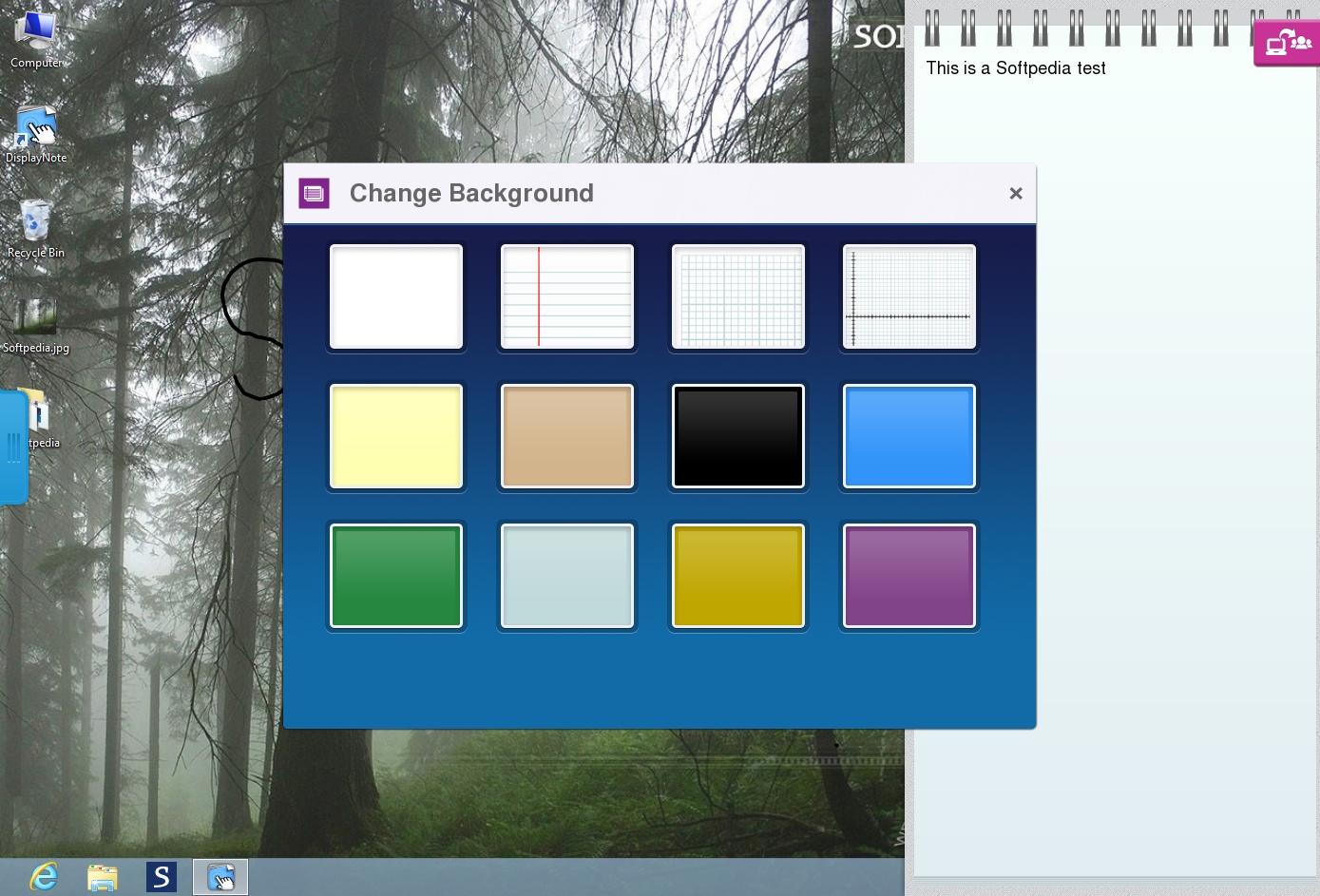Select the green background swatch
Viewport: 1320px width, 896px height.
point(396,576)
